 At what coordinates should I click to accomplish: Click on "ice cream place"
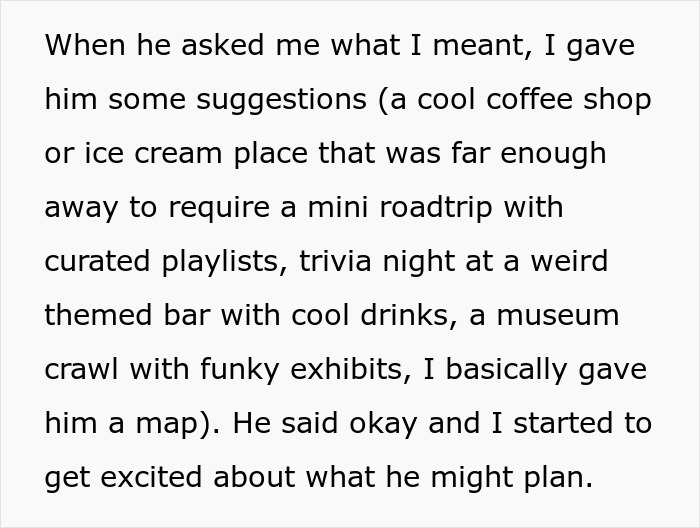point(184,154)
